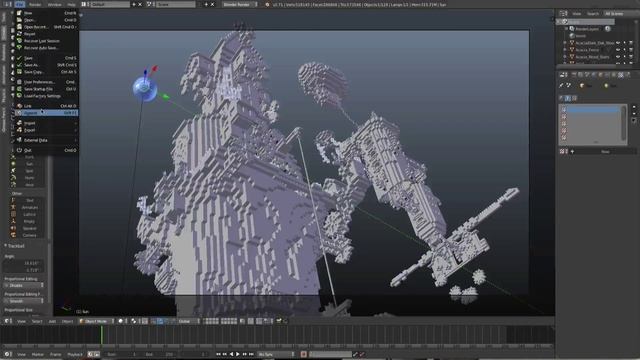This screenshot has height=360, width=640.
Task: Delete the Default screen layout via X icon
Action: [x=140, y=4]
